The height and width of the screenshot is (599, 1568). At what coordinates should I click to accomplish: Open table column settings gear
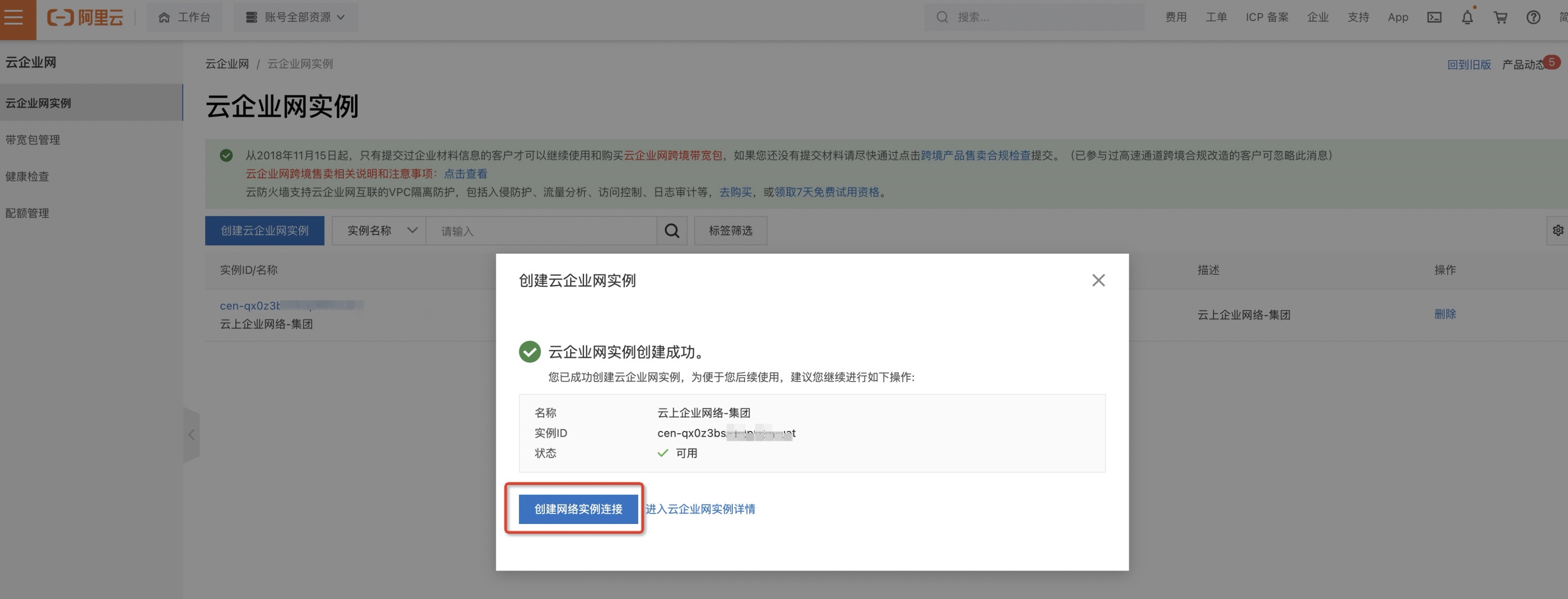point(1558,231)
